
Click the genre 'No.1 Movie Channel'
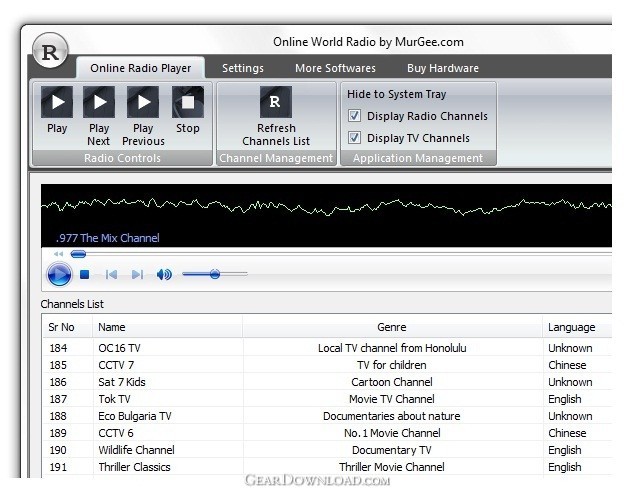[392, 433]
